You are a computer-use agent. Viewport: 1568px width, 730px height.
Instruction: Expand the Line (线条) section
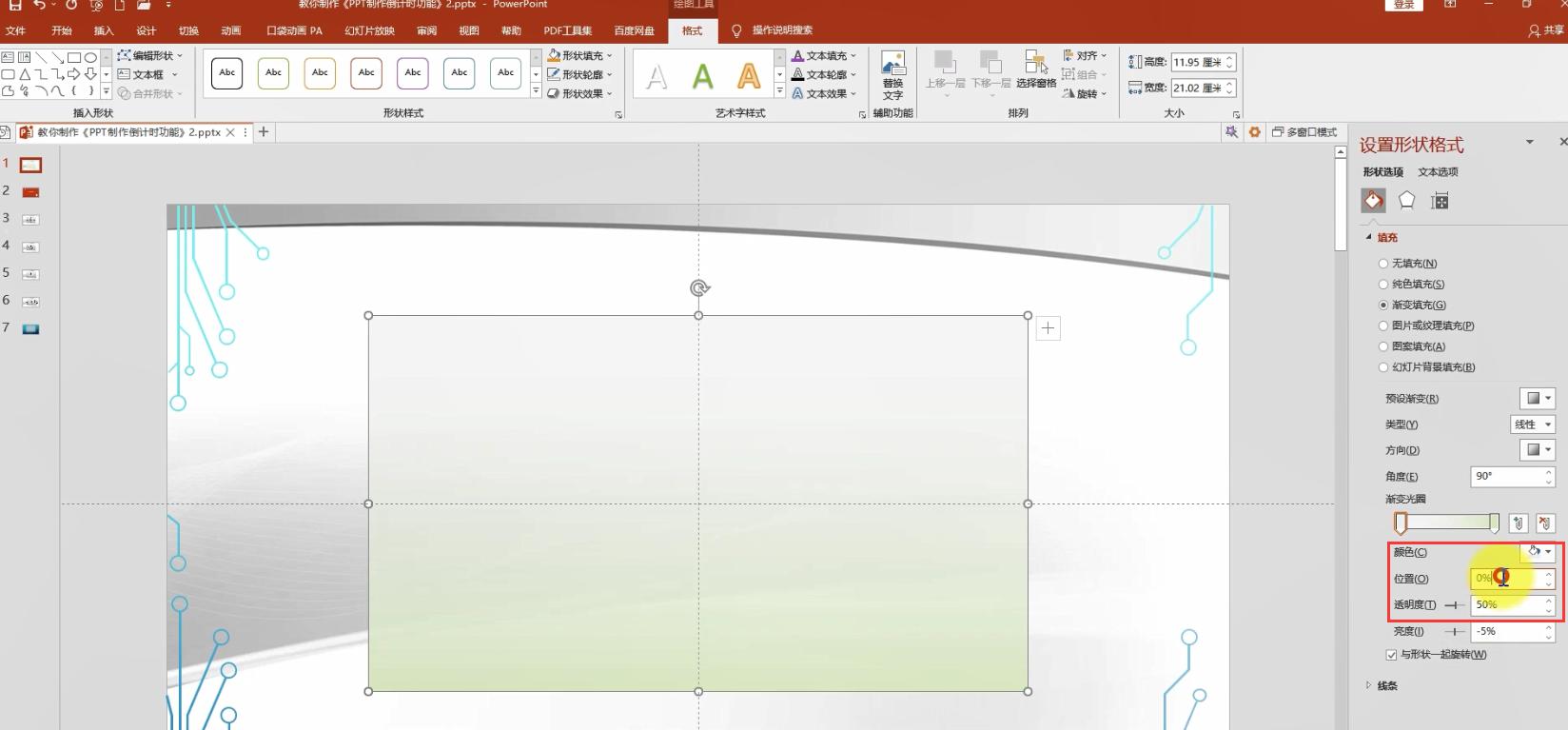click(x=1386, y=685)
